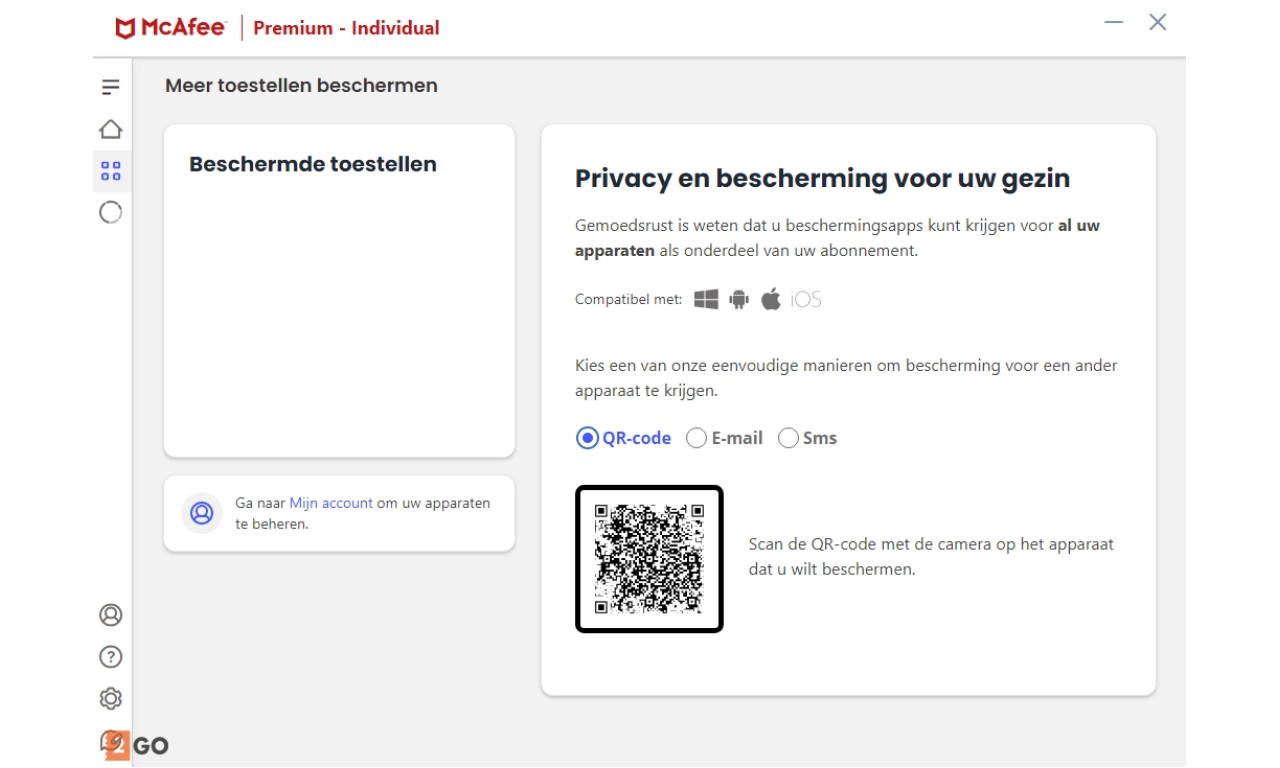Screen dimensions: 1280x768
Task: Open the account profile icon in sidebar
Action: (110, 615)
